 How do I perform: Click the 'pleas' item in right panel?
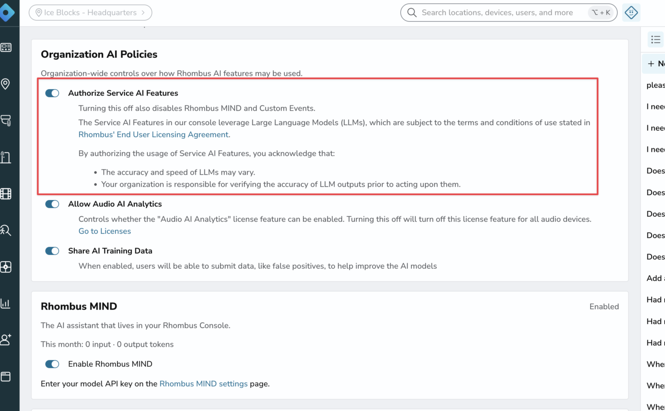655,85
